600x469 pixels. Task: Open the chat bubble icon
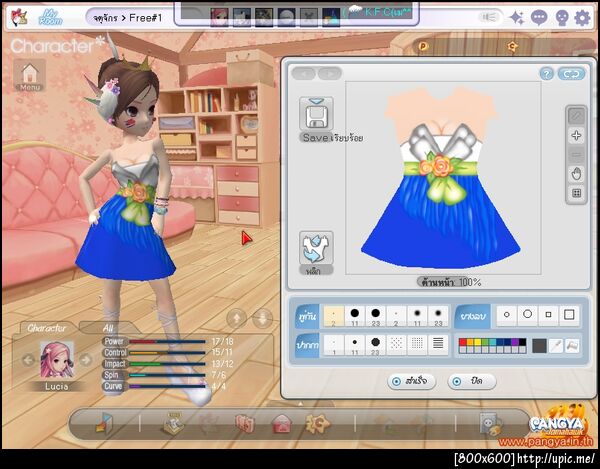[539, 18]
